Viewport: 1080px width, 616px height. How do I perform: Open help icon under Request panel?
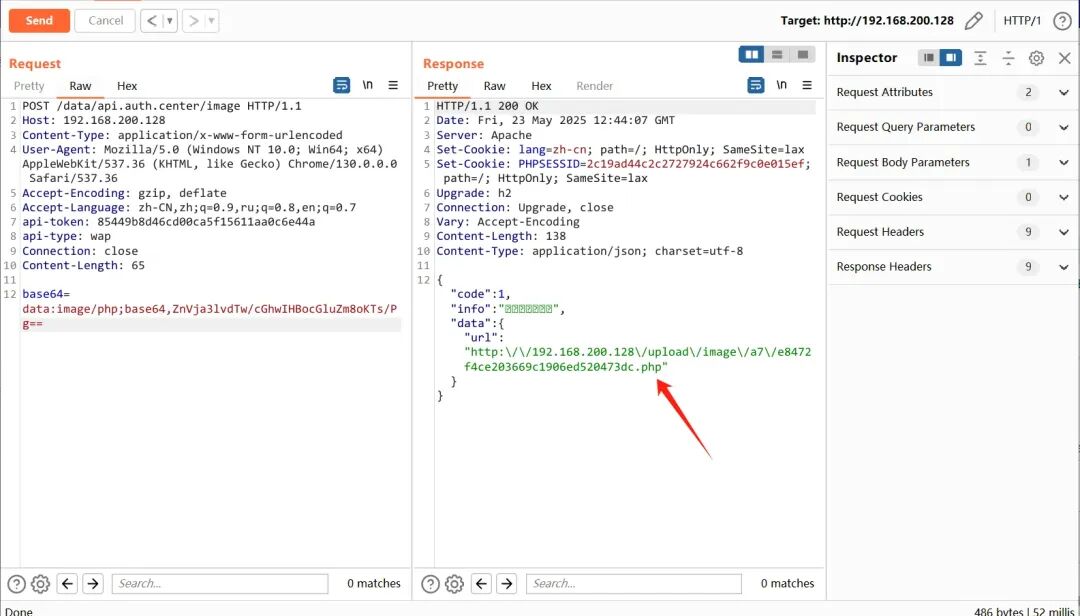click(17, 584)
